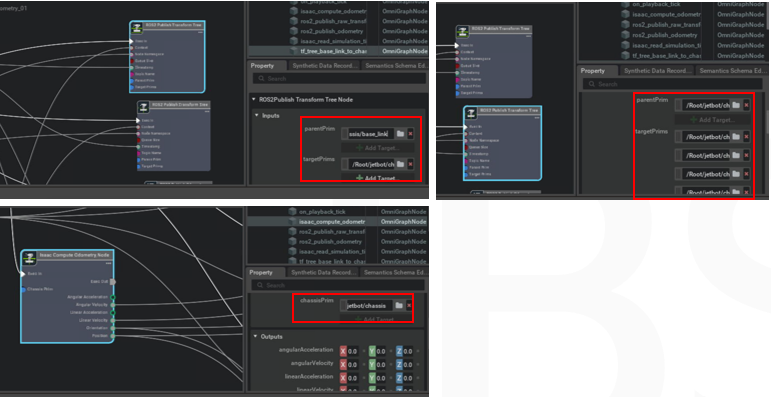Click cube icon of highlighted tf_tree_base_link_to_chas row
The width and height of the screenshot is (771, 397).
point(294,51)
